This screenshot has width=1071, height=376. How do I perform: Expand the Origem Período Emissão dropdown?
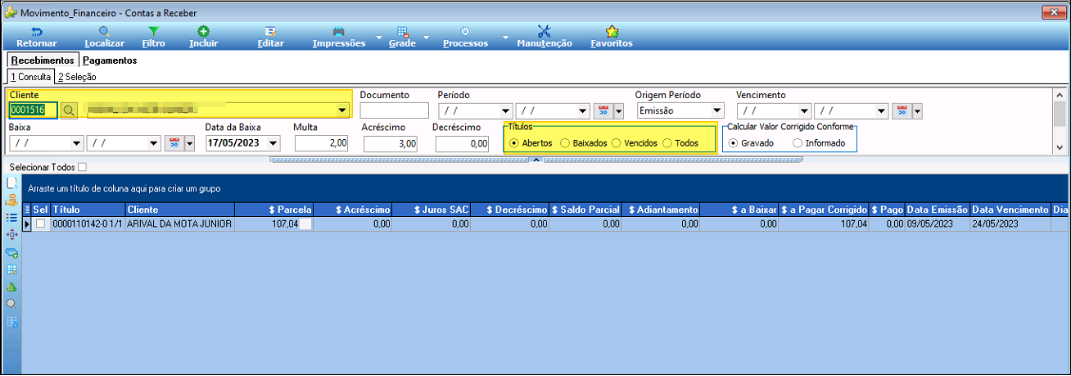(x=717, y=111)
